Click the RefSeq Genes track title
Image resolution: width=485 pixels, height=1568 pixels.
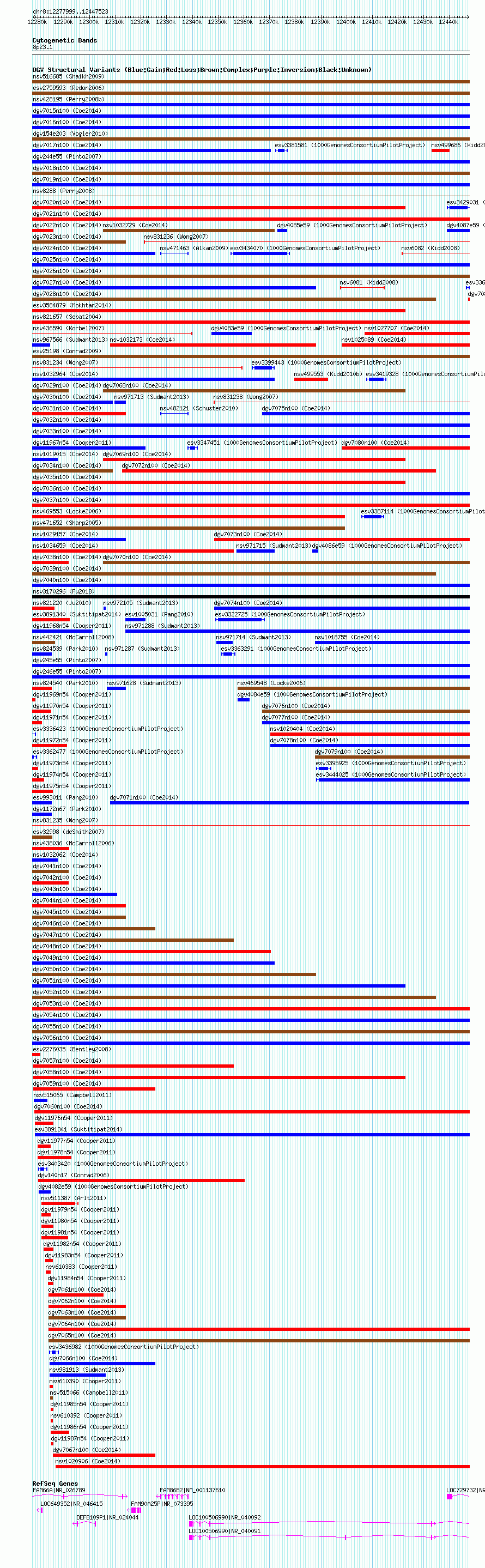(55, 1484)
